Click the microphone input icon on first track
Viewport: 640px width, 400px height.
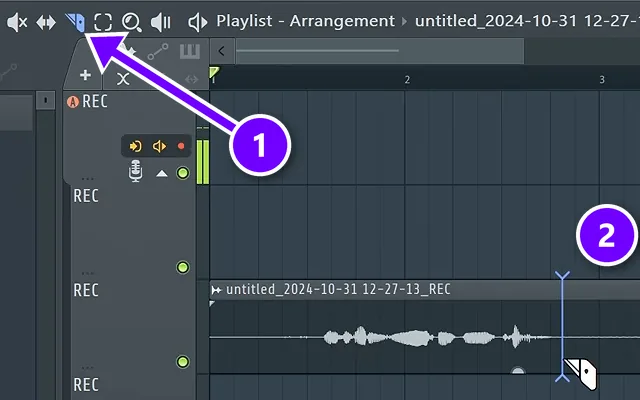[x=136, y=171]
